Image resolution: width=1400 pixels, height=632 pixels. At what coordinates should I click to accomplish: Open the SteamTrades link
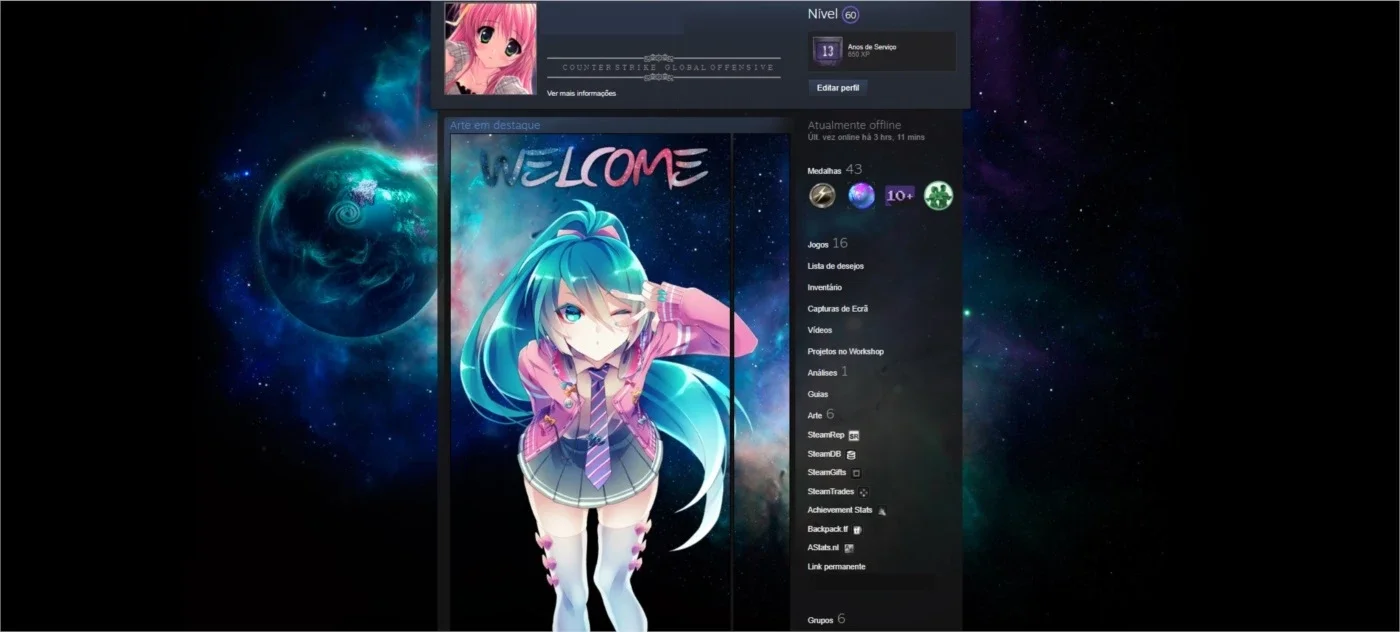point(832,491)
